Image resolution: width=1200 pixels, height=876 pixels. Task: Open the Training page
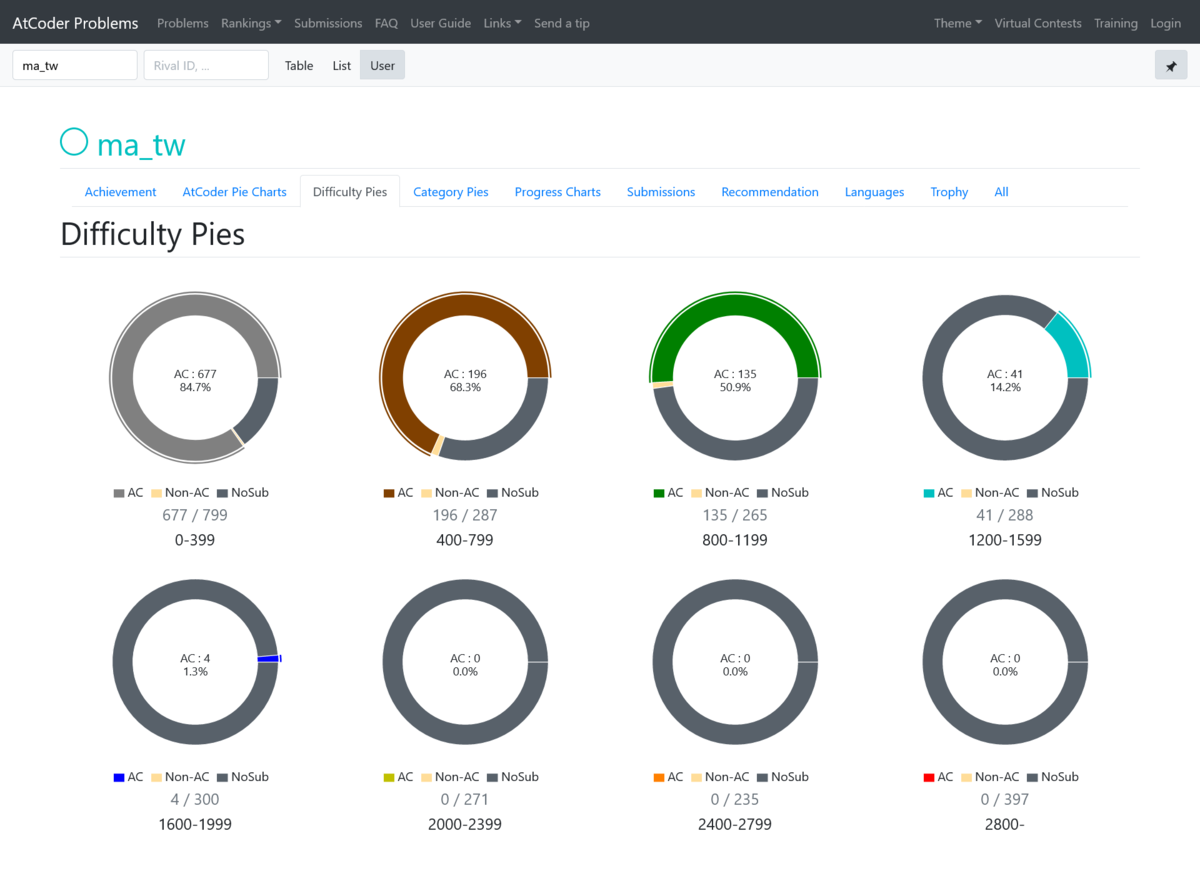pos(1116,23)
